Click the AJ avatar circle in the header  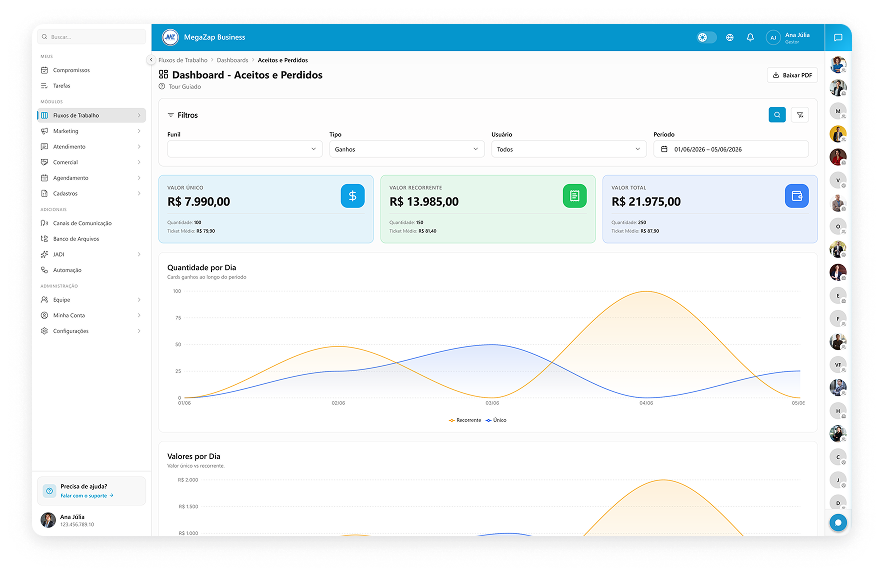[773, 37]
